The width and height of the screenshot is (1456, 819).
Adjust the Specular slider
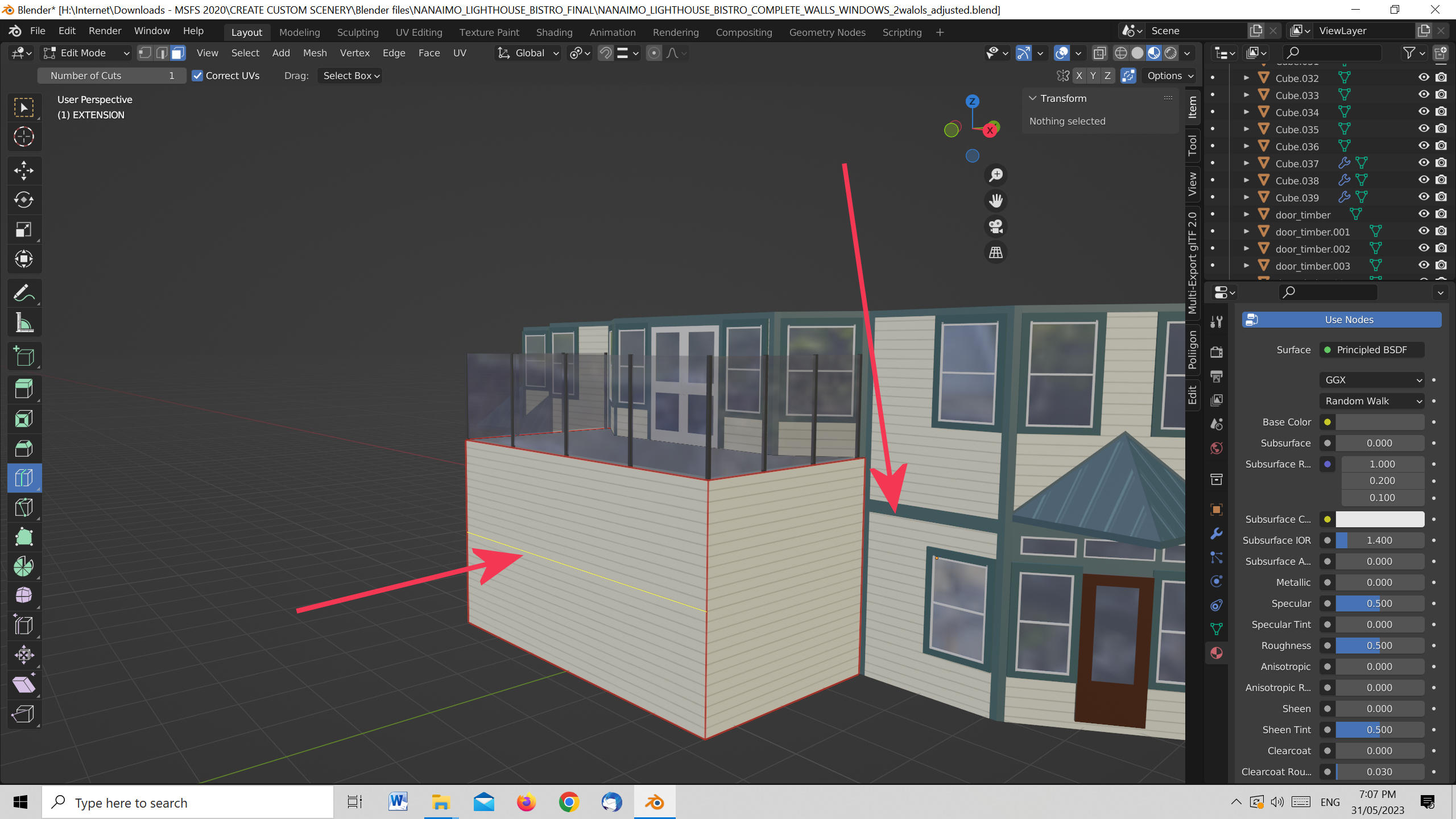pyautogui.click(x=1380, y=603)
